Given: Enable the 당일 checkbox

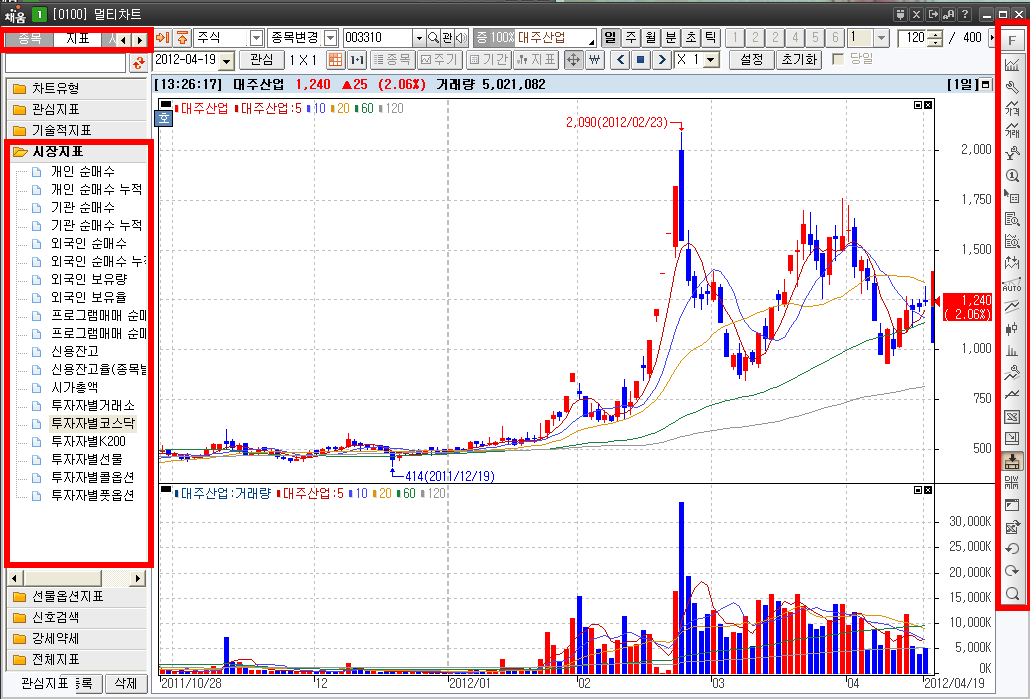Looking at the screenshot, I should coord(838,60).
